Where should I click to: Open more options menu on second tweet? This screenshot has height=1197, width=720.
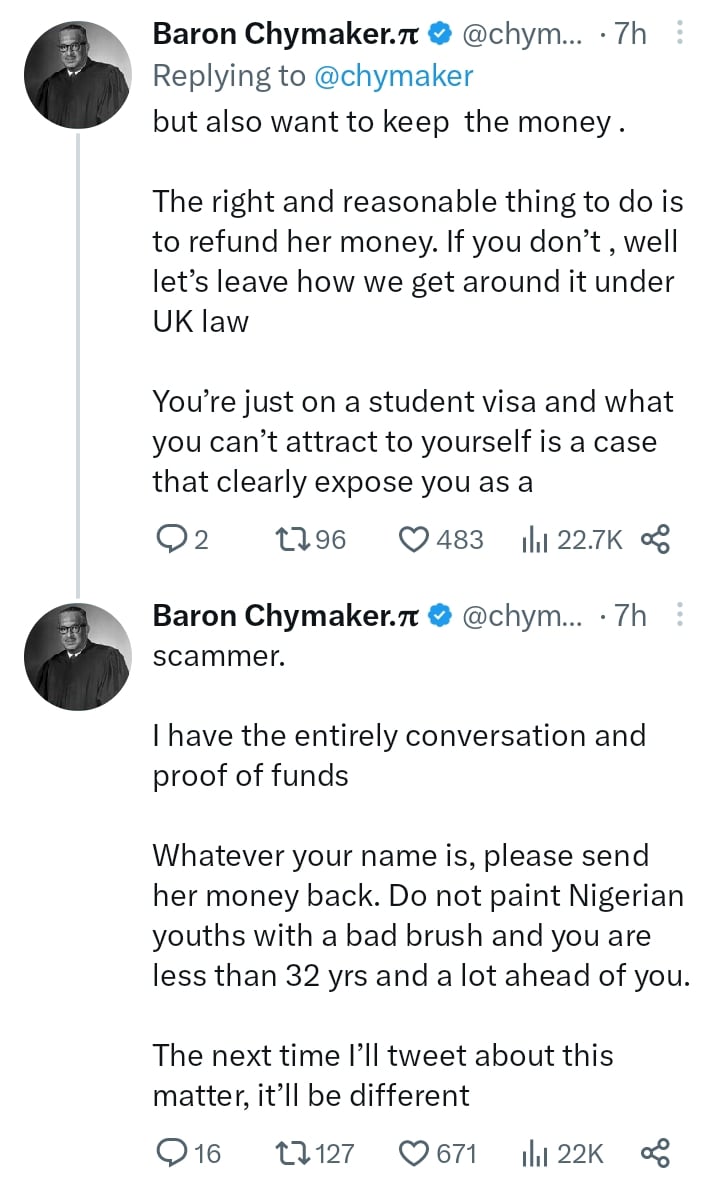pyautogui.click(x=680, y=615)
